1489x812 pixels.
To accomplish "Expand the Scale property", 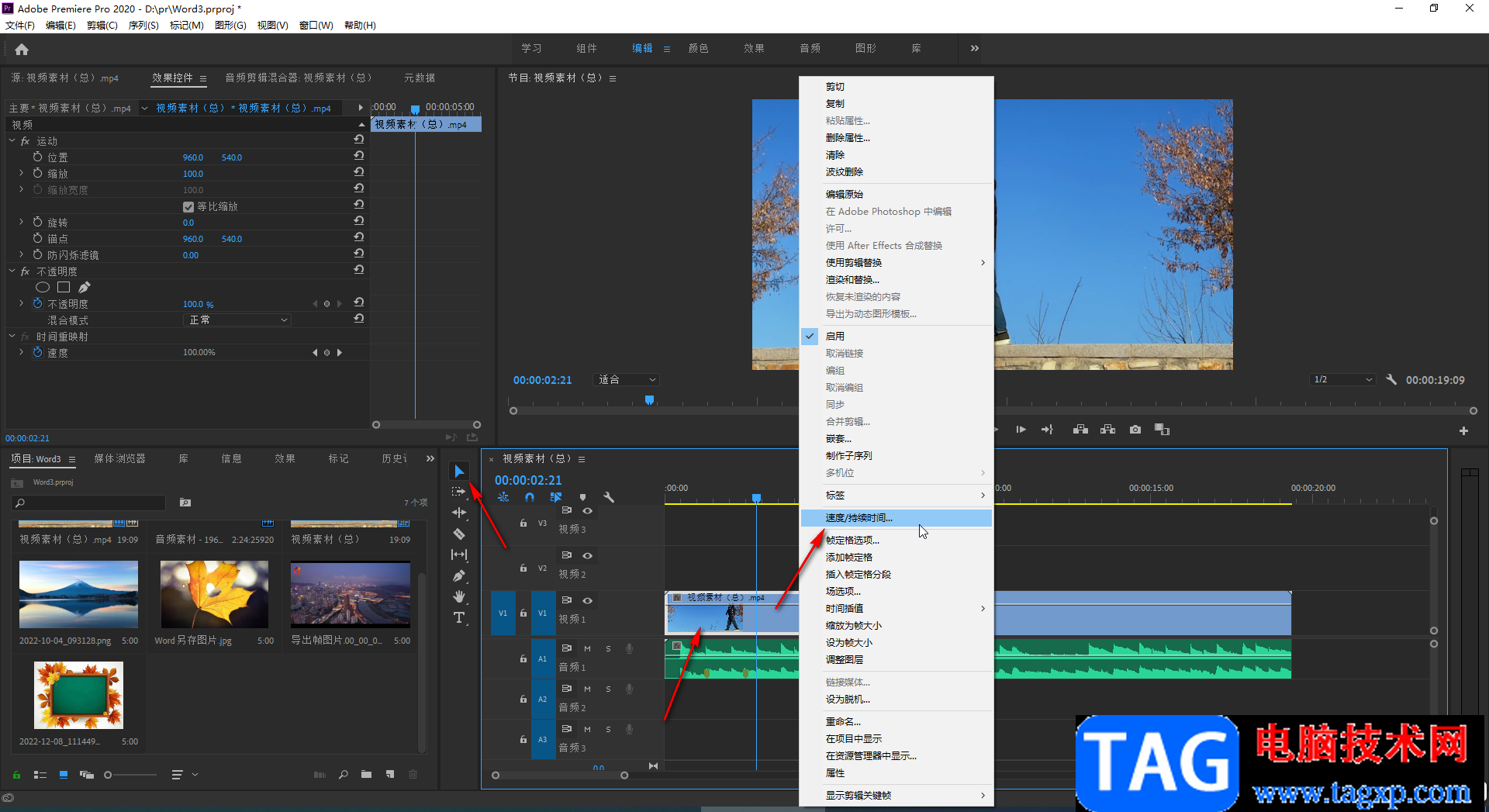I will click(x=21, y=173).
